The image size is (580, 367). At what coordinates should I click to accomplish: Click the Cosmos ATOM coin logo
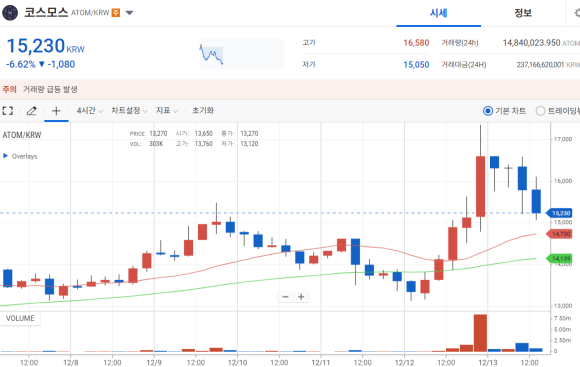coord(10,13)
